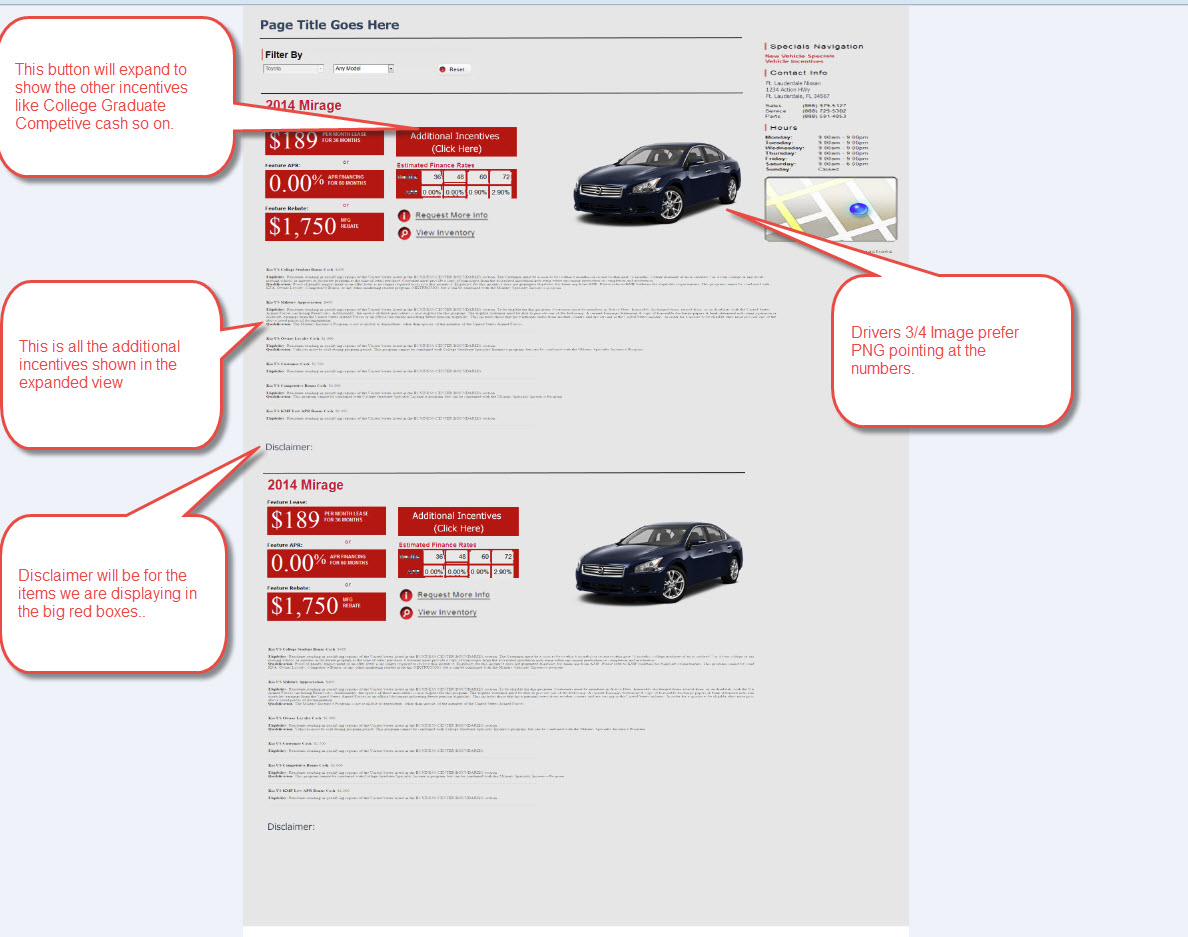
Task: Click the 48 month cell in second listing
Action: pos(458,556)
